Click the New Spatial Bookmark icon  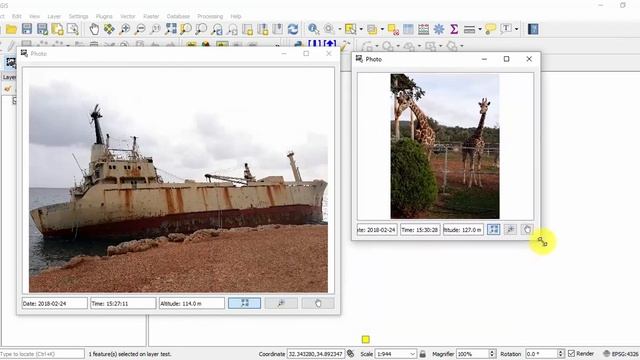point(262,29)
